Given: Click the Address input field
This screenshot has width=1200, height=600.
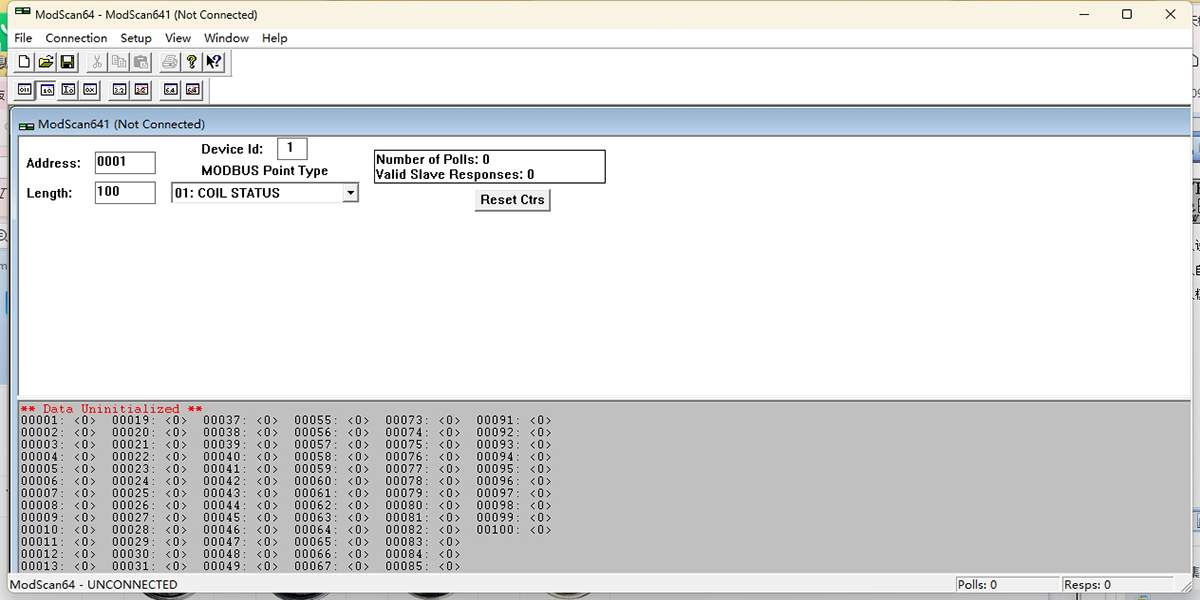Looking at the screenshot, I should [x=125, y=162].
